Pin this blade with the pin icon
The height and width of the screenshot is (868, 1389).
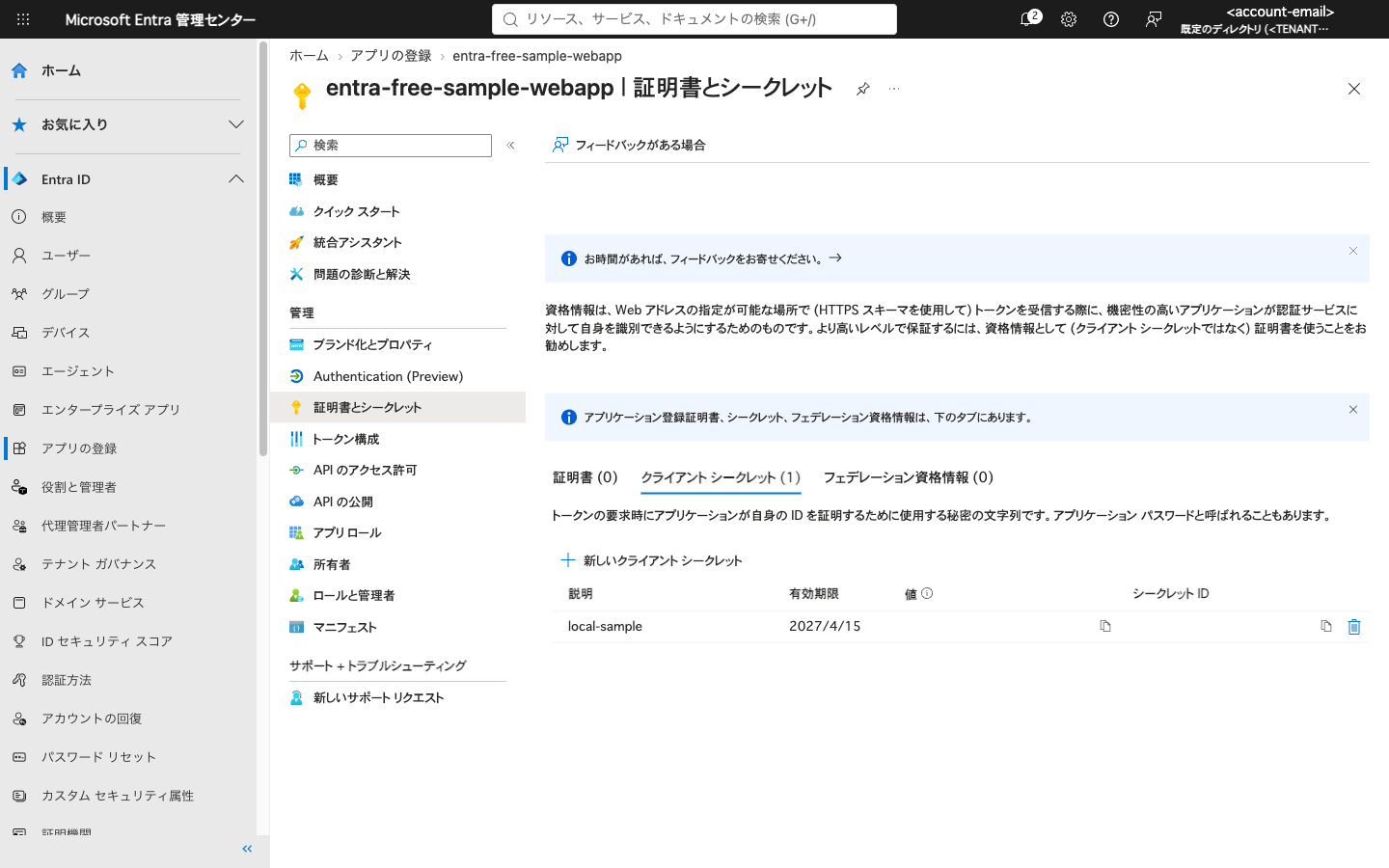(863, 89)
